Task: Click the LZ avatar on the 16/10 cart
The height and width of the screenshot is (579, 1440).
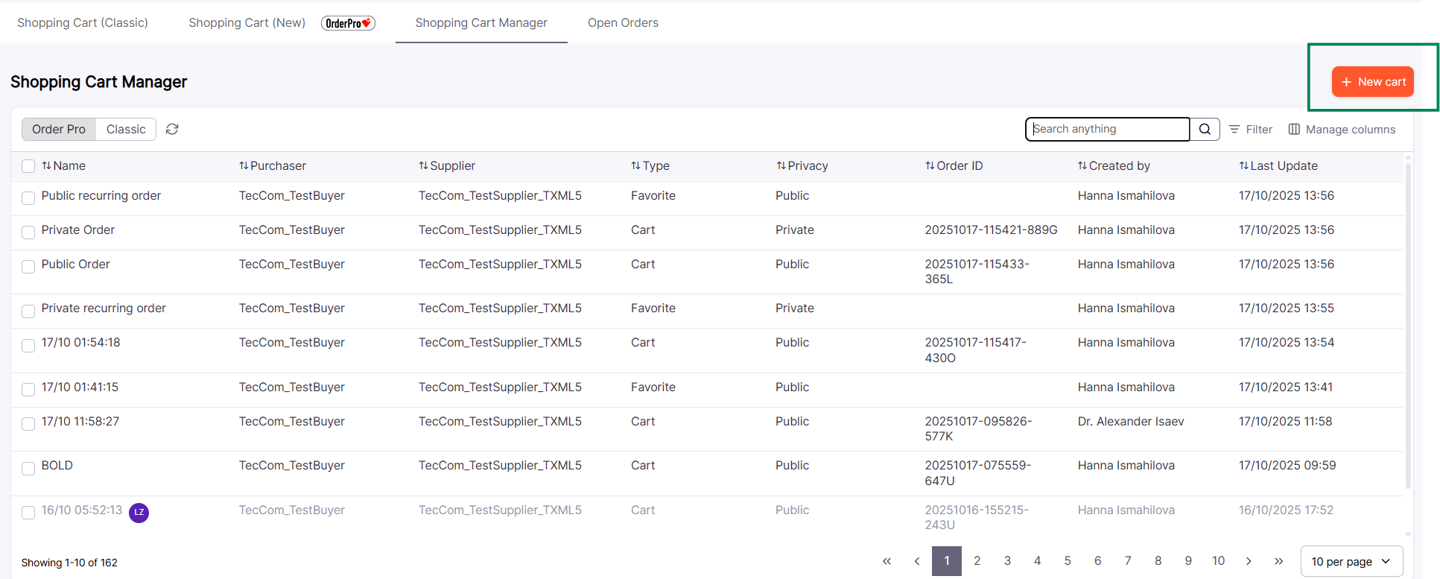Action: pos(139,512)
